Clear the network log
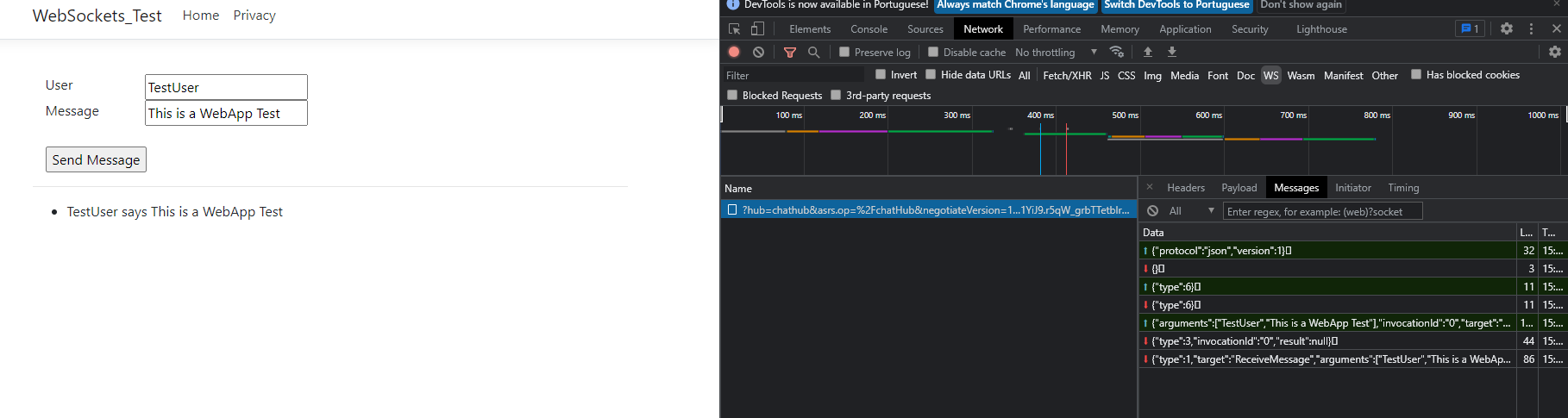Screen dimensions: 1568x418 click(758, 52)
